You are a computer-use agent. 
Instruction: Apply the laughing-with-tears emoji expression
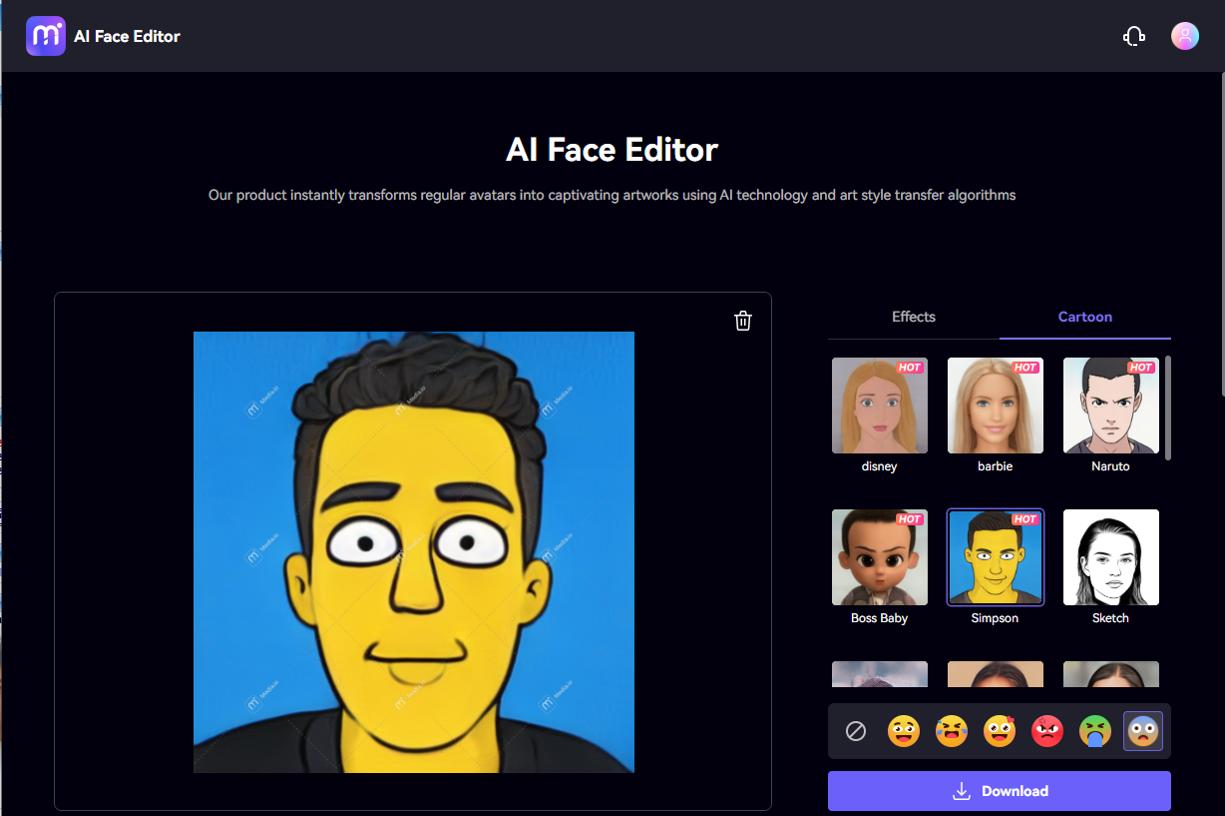[950, 731]
